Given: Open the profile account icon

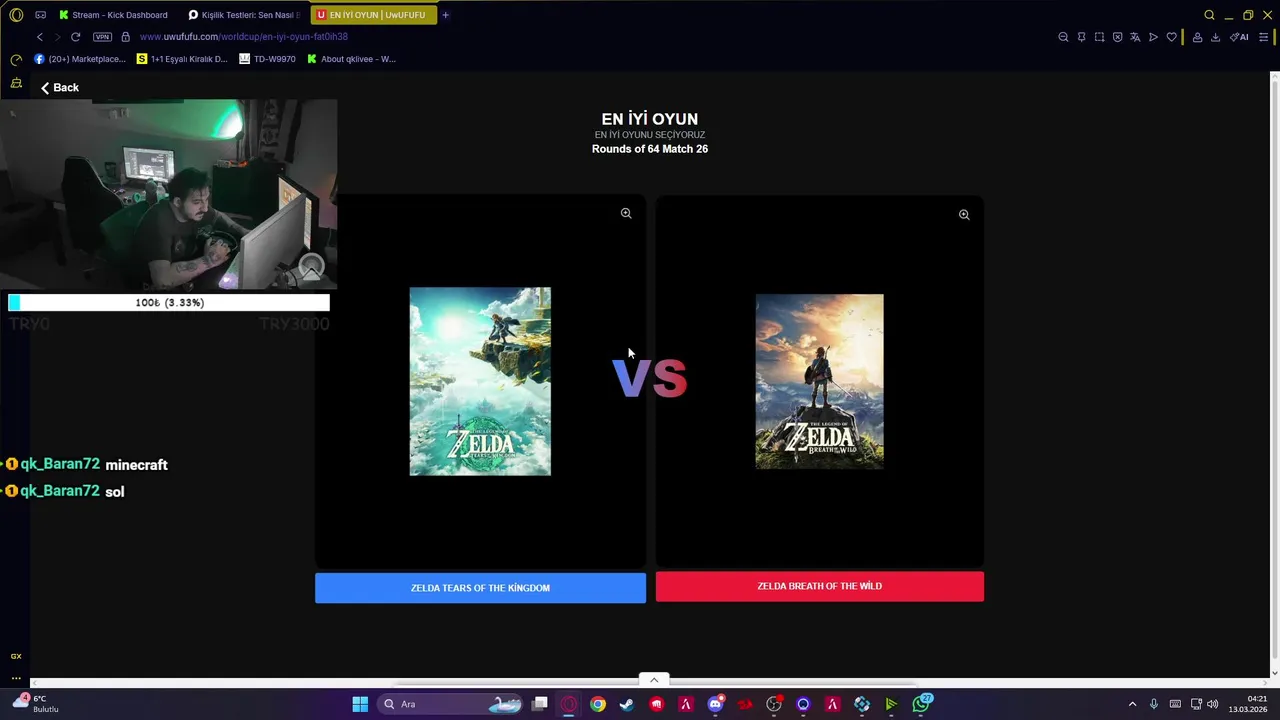Looking at the screenshot, I should [x=1197, y=37].
